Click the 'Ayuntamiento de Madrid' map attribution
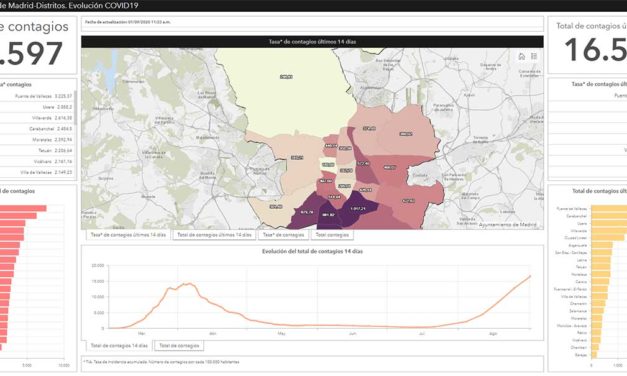627x376 pixels. [507, 225]
